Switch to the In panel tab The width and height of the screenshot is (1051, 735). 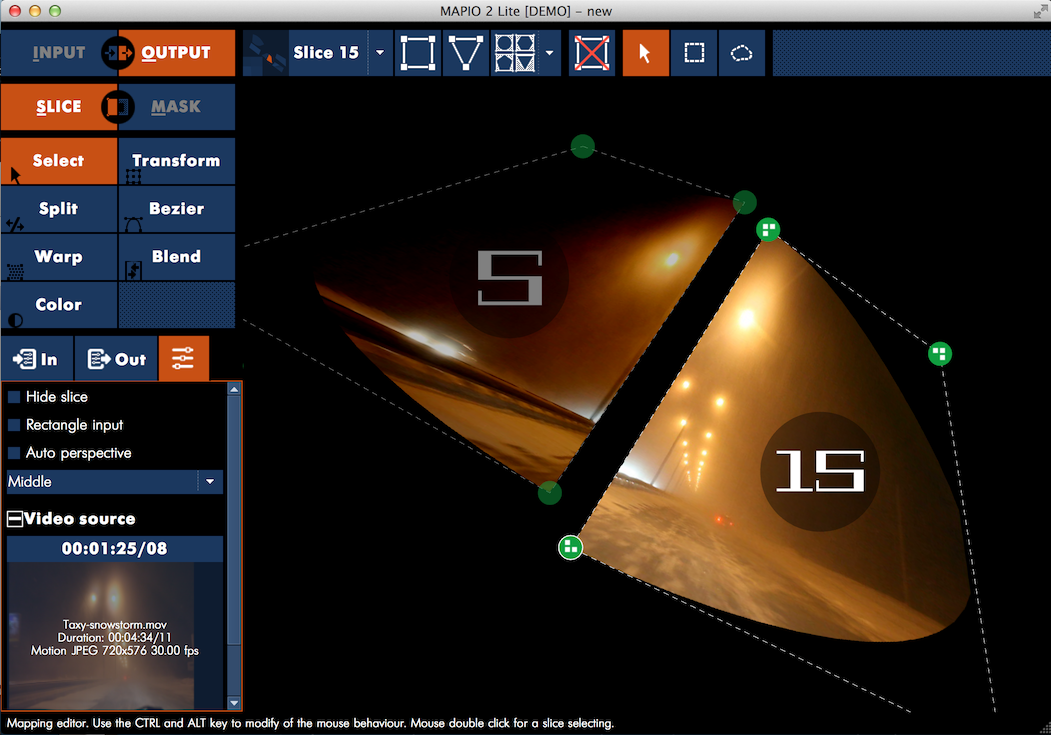click(x=37, y=358)
